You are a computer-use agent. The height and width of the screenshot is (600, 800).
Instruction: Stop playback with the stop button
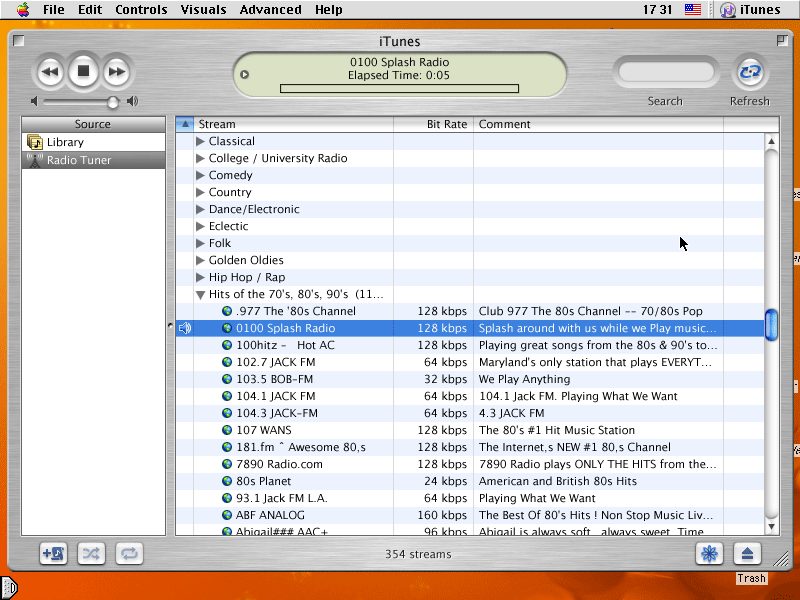83,71
